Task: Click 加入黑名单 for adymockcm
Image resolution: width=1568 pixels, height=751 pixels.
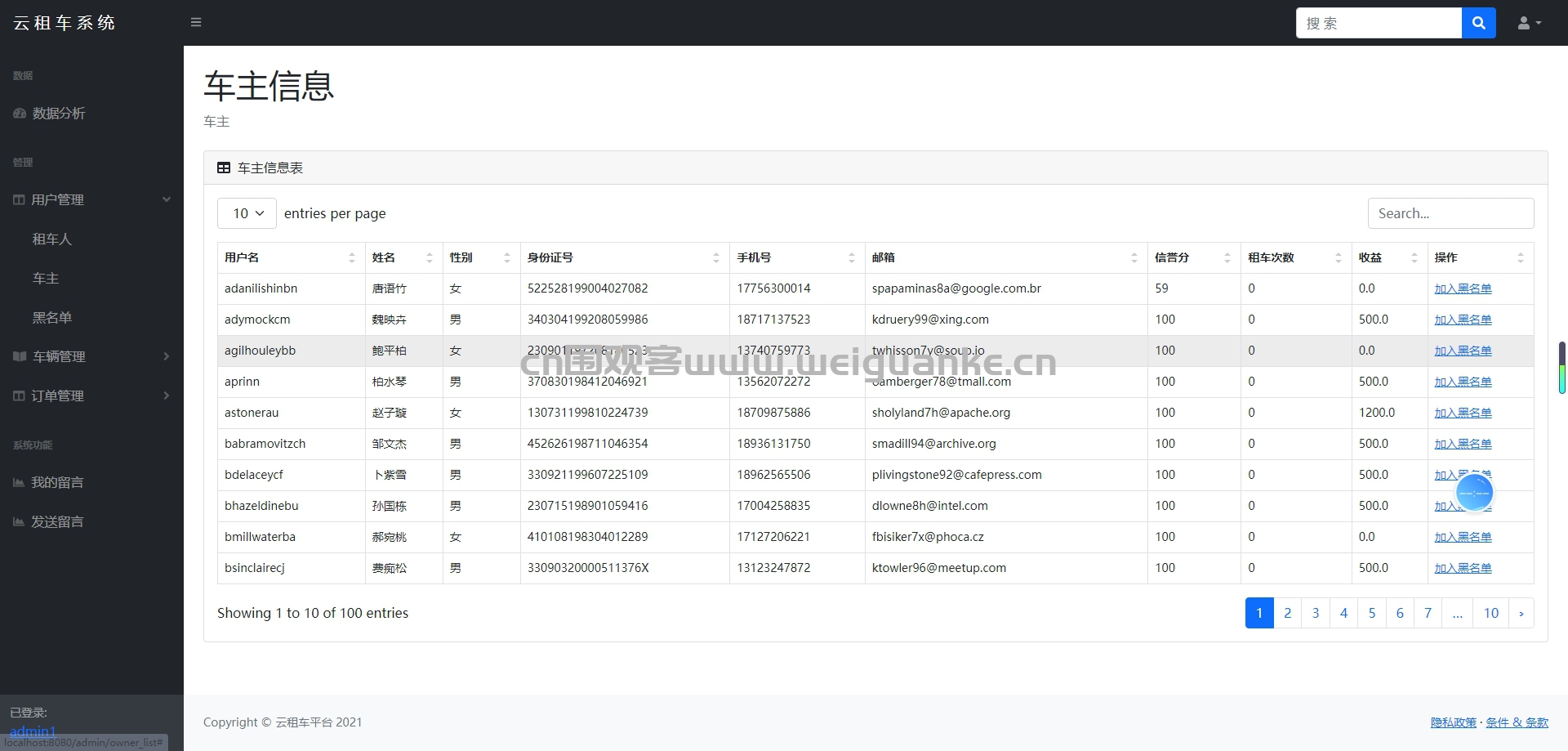Action: coord(1463,320)
